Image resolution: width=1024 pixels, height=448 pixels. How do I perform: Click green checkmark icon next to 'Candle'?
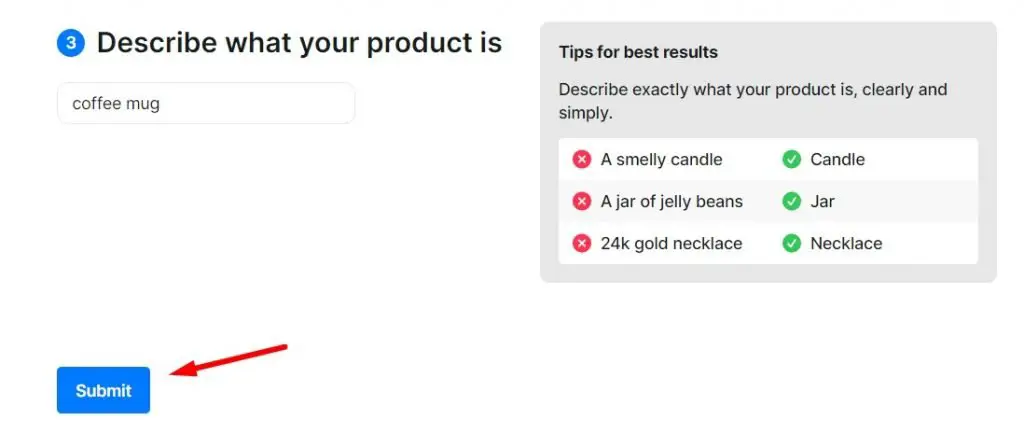pos(792,159)
